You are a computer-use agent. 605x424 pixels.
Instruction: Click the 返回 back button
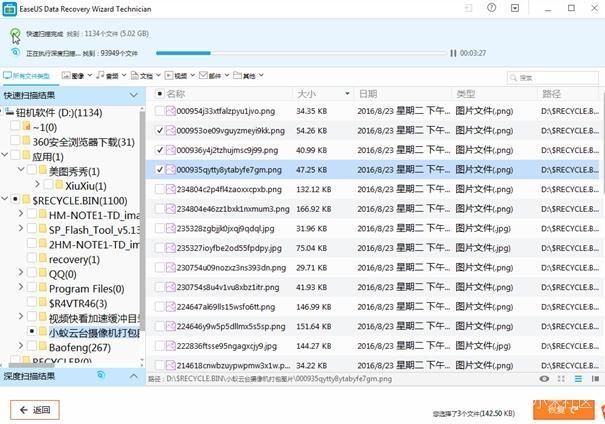pyautogui.click(x=35, y=410)
